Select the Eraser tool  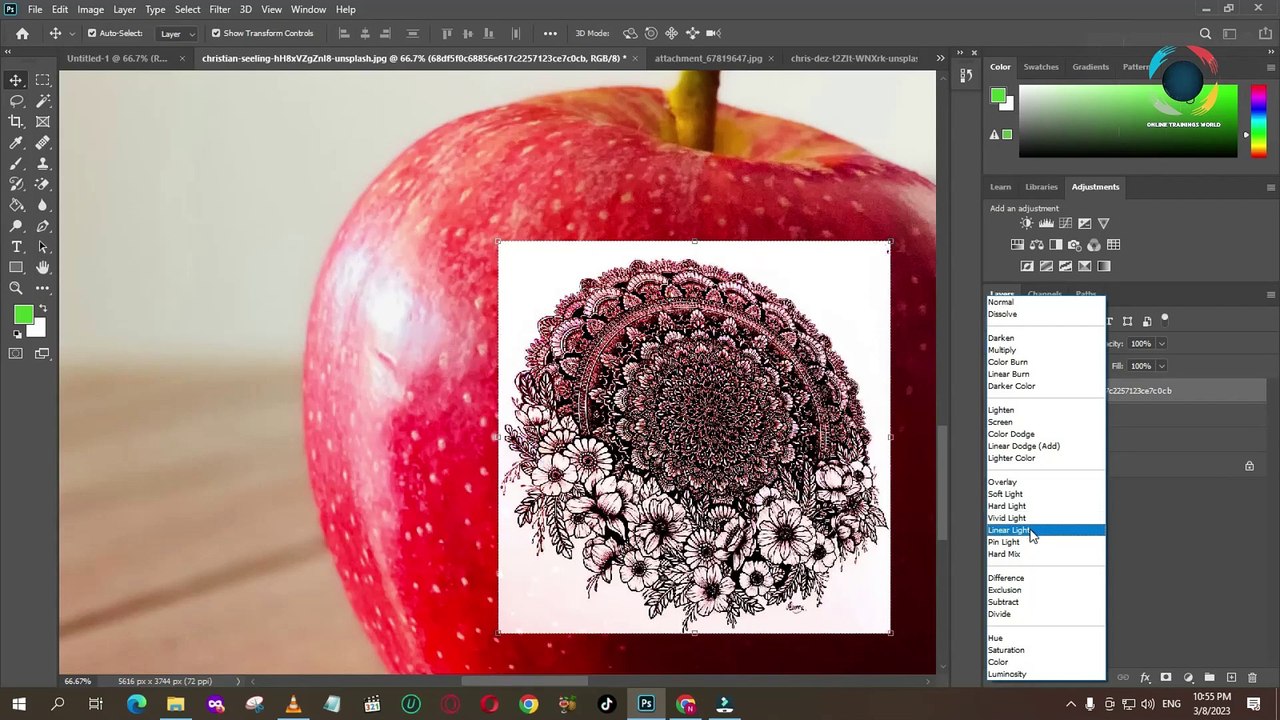pyautogui.click(x=43, y=184)
